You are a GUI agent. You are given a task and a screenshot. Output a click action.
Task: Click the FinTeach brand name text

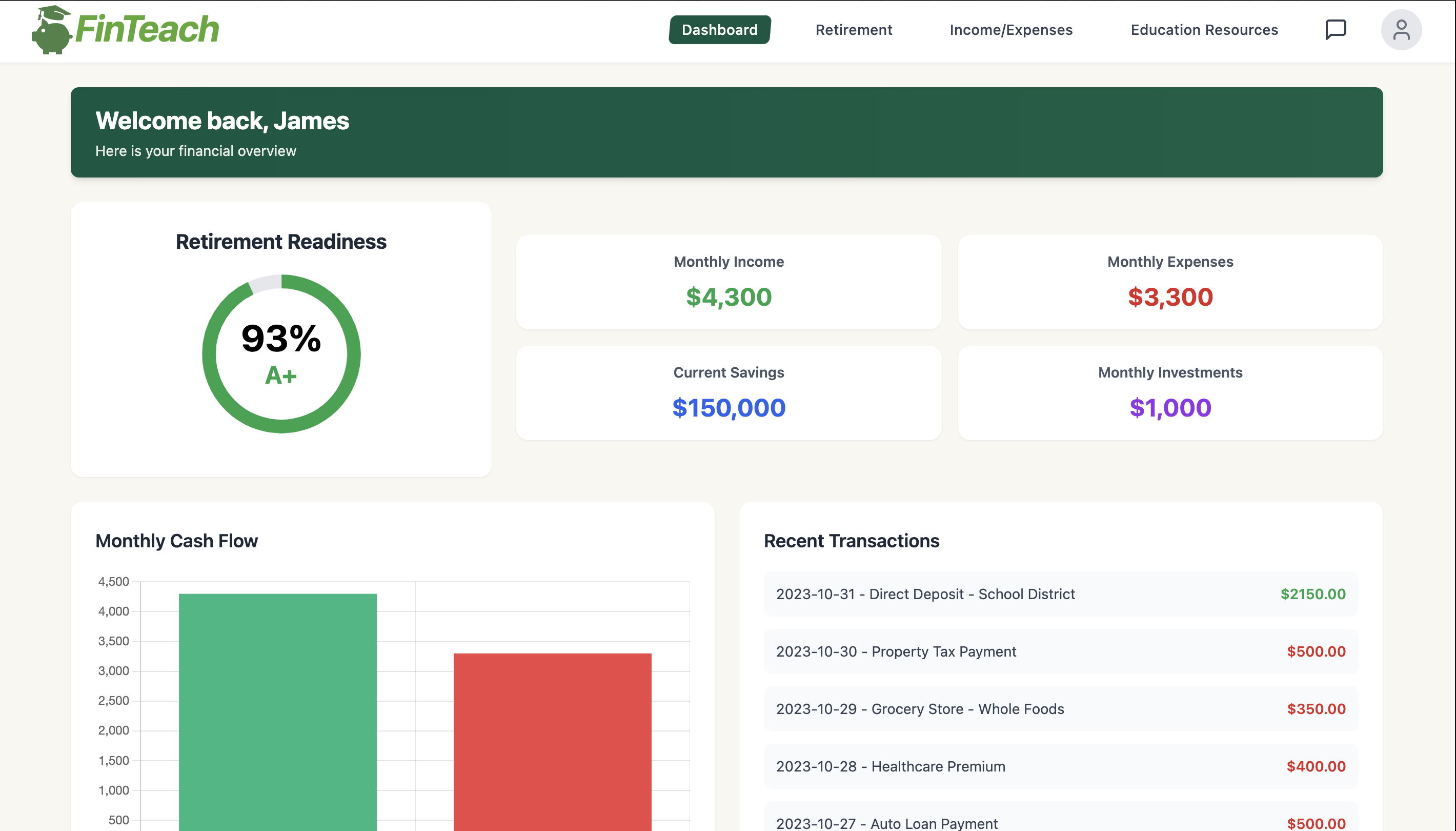[x=147, y=30]
